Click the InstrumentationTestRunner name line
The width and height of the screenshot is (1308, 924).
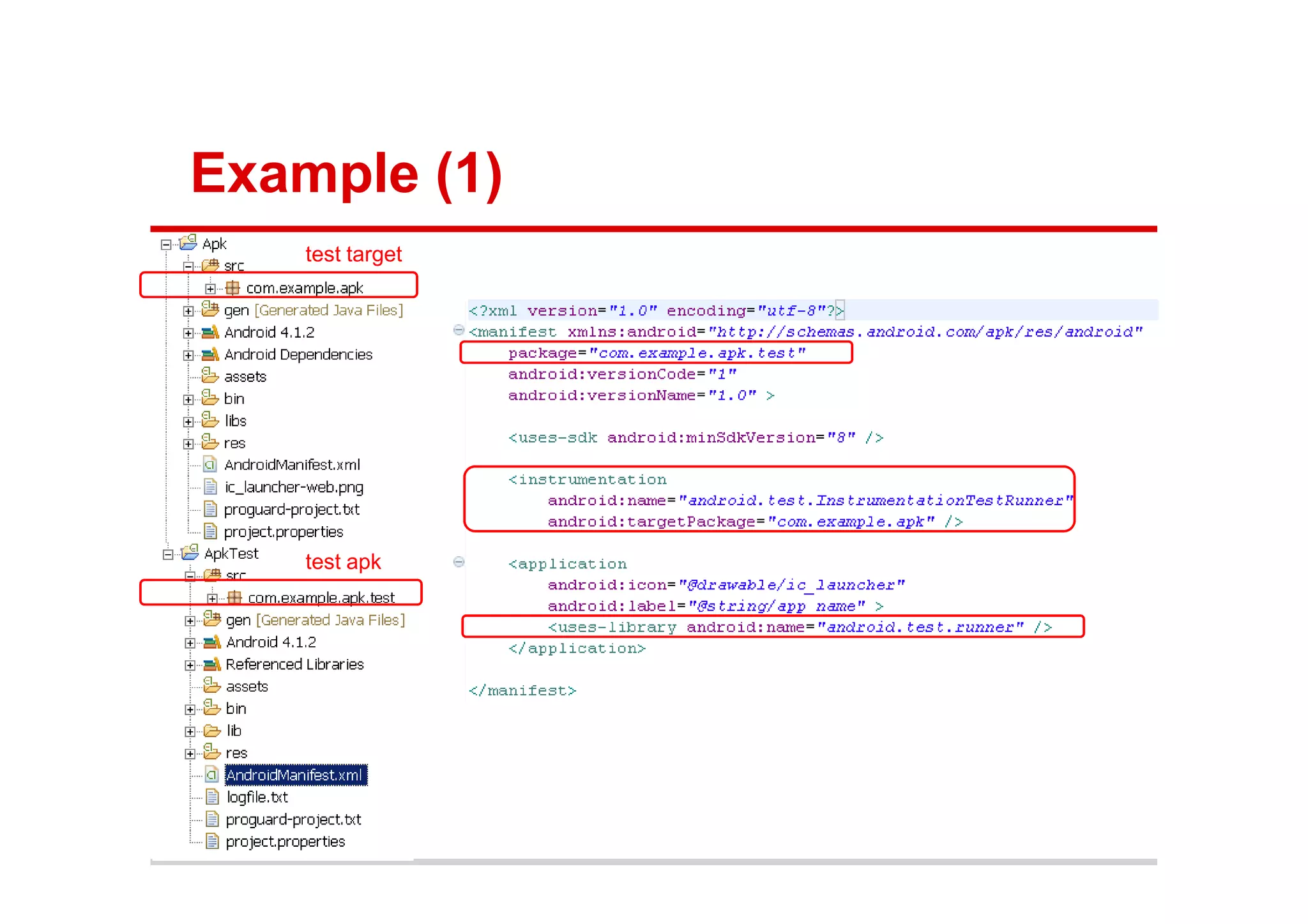coord(810,501)
